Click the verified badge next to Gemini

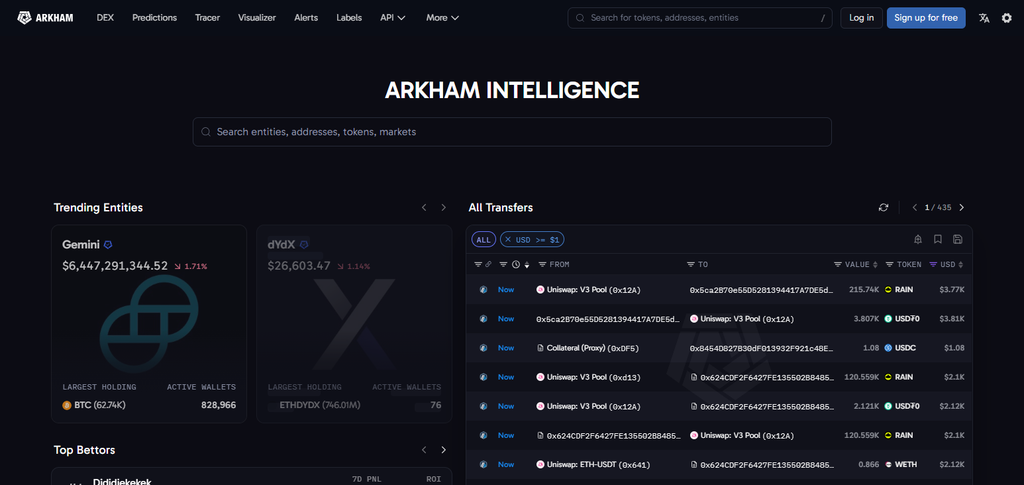pyautogui.click(x=108, y=245)
